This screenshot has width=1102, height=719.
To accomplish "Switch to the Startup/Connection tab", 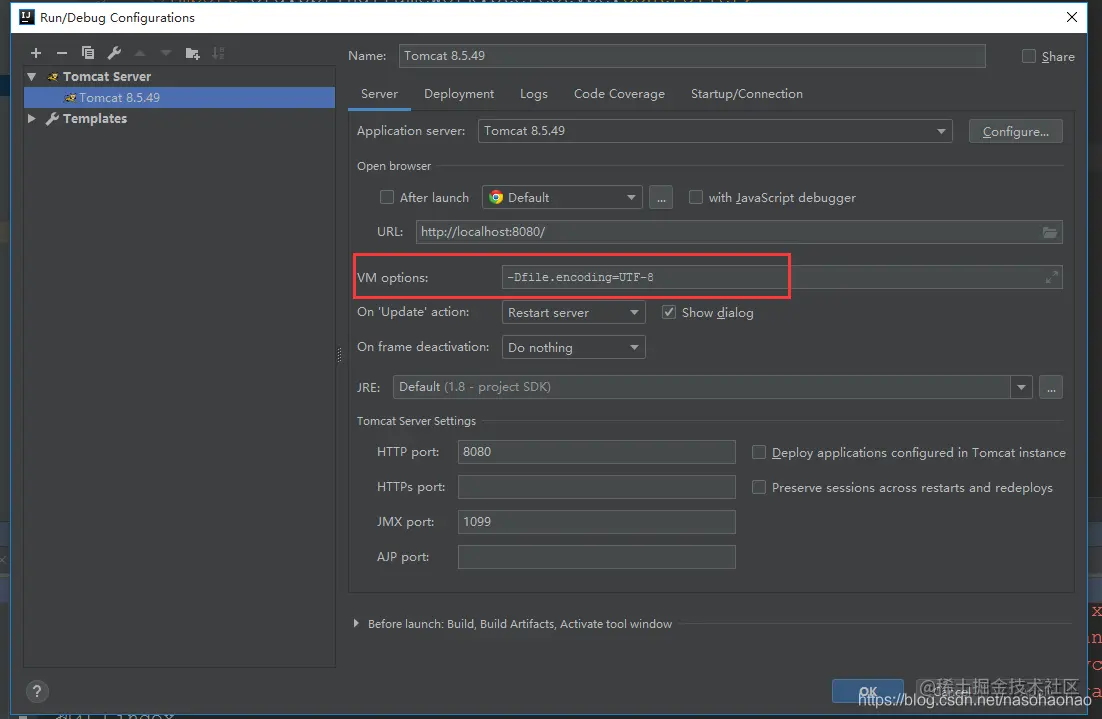I will click(746, 94).
